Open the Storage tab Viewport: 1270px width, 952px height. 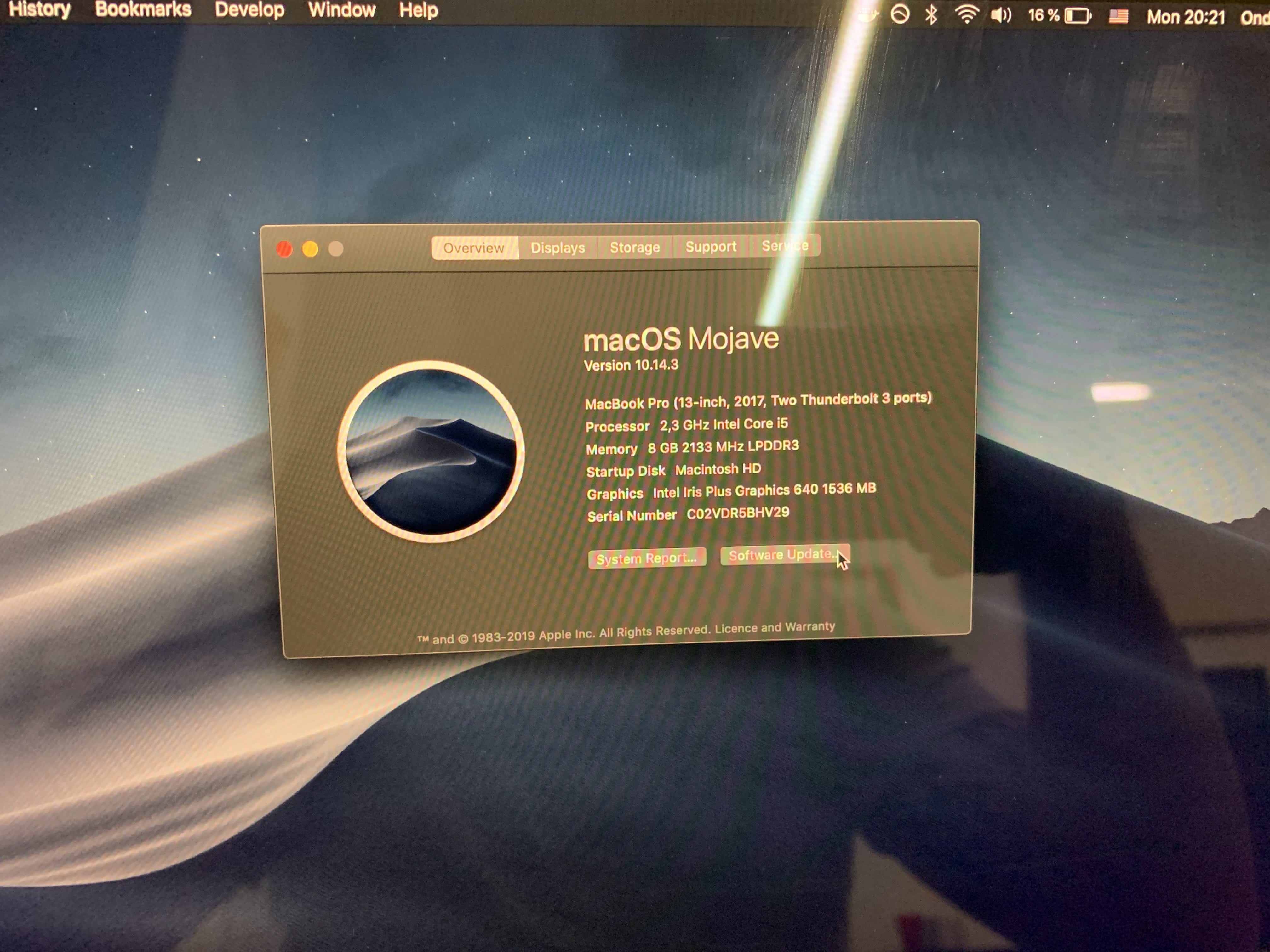pos(634,247)
